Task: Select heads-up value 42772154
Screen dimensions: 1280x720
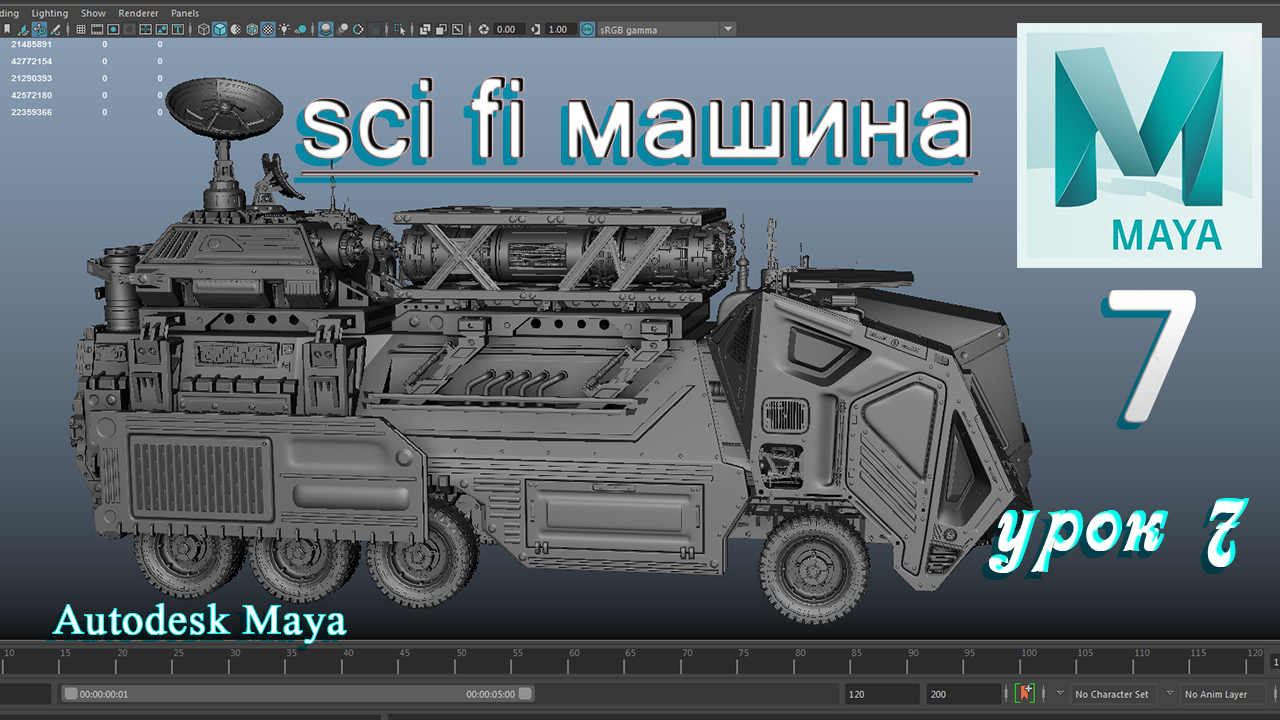Action: (x=31, y=61)
